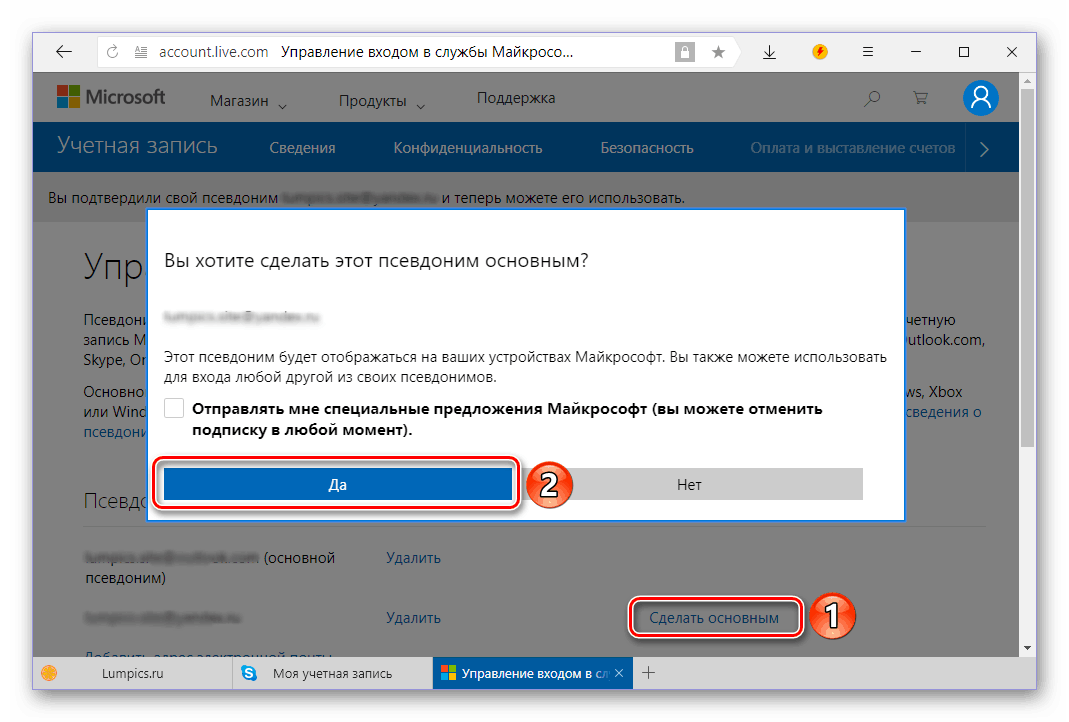
Task: Click the Microsoft search magnifier icon
Action: coord(873,98)
